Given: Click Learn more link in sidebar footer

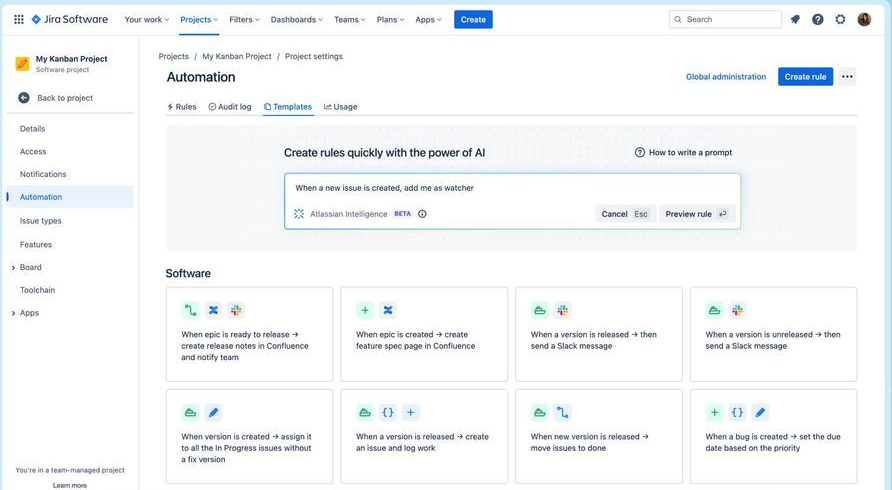Looking at the screenshot, I should tap(70, 485).
